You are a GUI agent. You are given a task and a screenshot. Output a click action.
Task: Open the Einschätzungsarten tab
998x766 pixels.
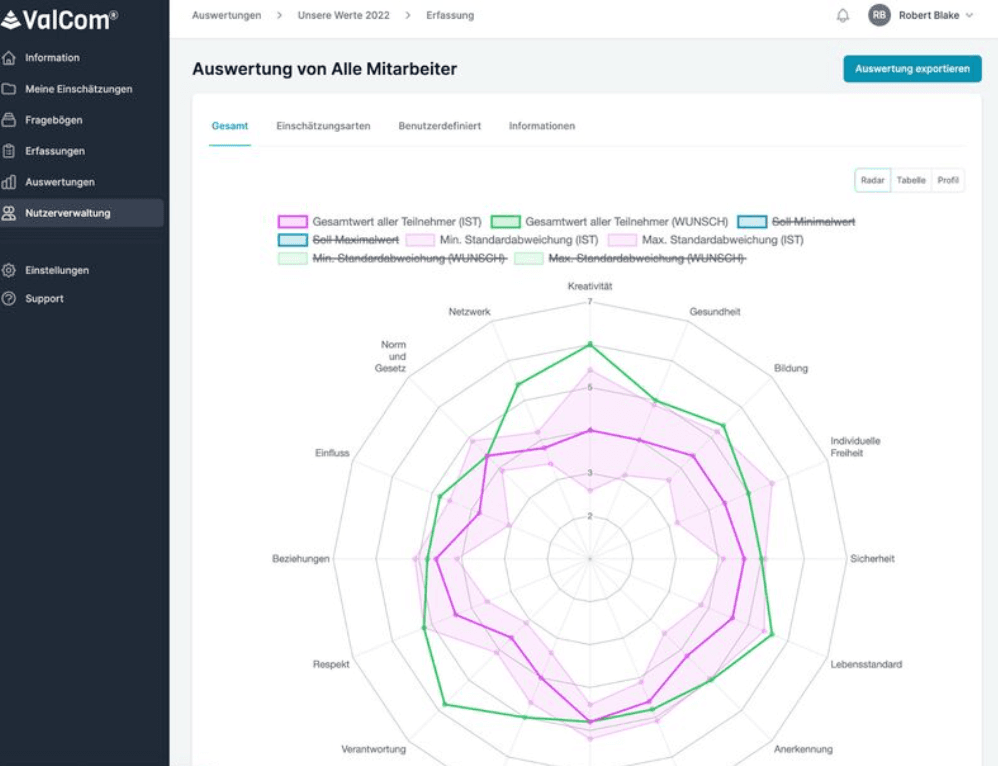click(323, 126)
